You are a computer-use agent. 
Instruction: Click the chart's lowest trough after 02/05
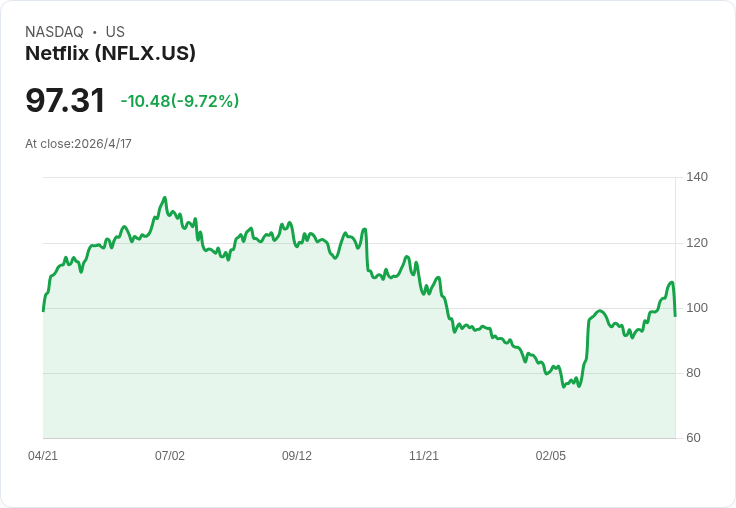[563, 386]
